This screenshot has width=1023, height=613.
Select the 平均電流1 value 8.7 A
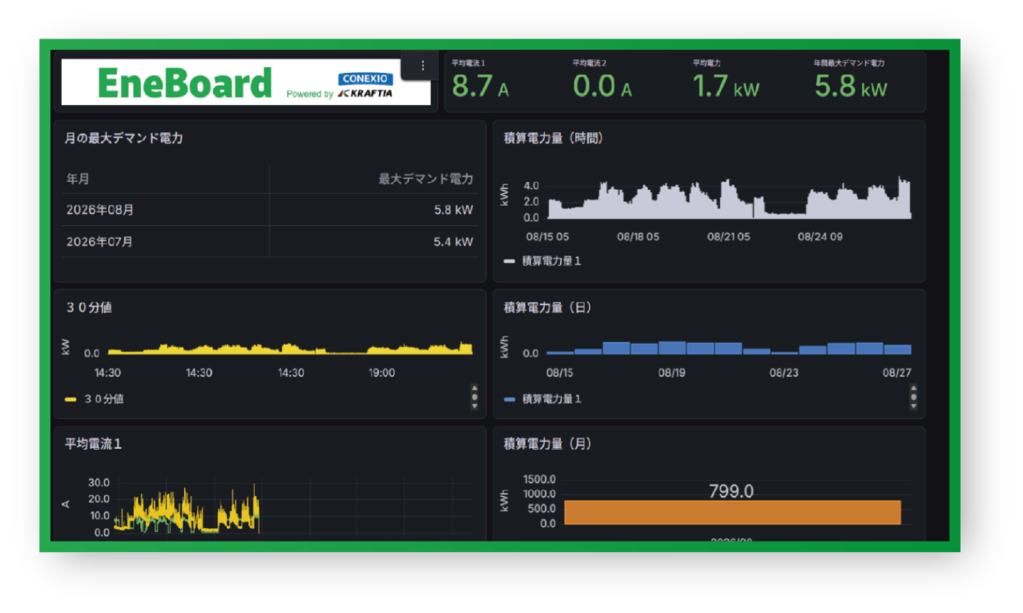480,86
